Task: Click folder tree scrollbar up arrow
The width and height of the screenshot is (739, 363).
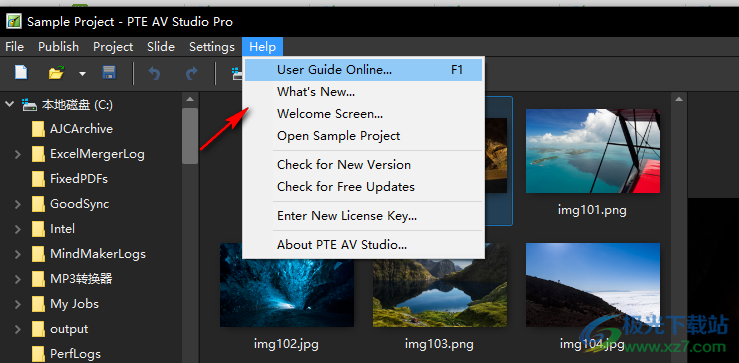Action: [190, 99]
